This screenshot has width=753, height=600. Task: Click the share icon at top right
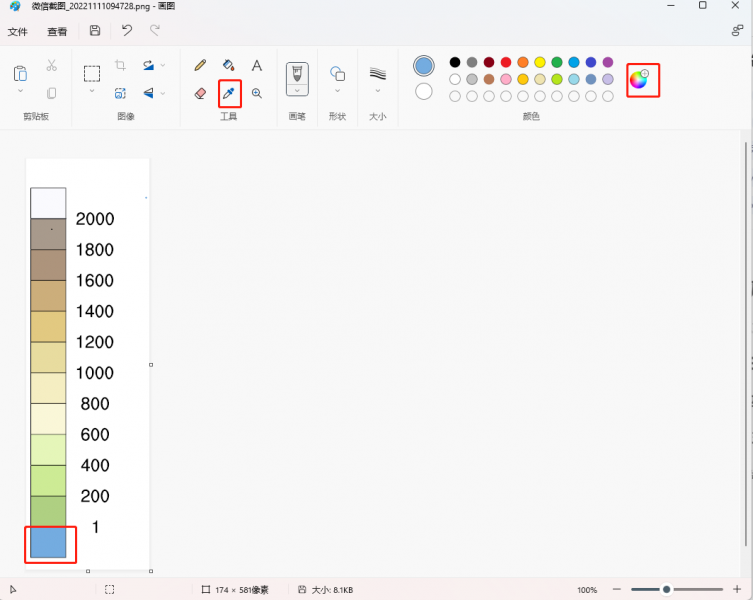[737, 31]
